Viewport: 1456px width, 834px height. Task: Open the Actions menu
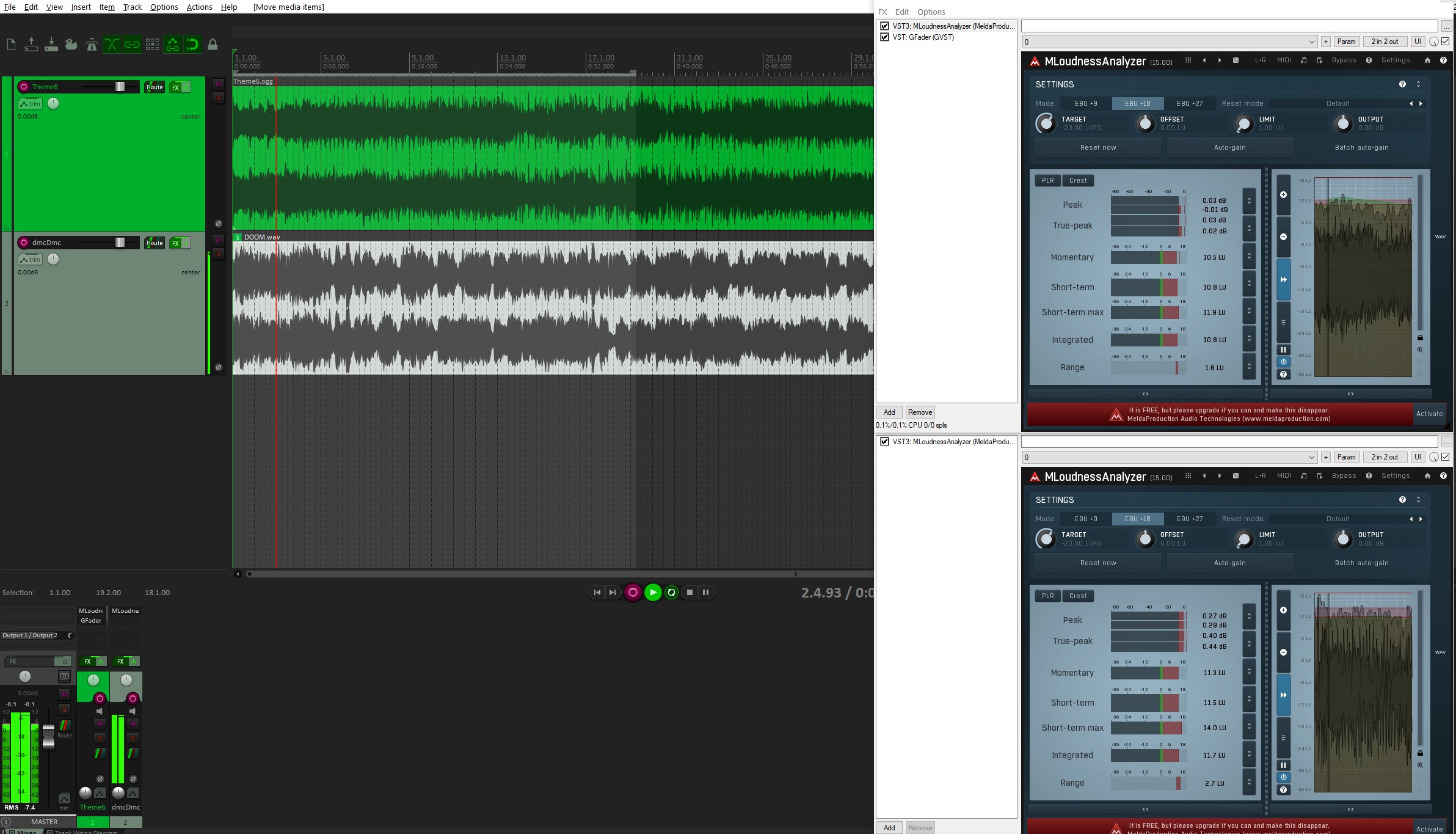tap(199, 7)
